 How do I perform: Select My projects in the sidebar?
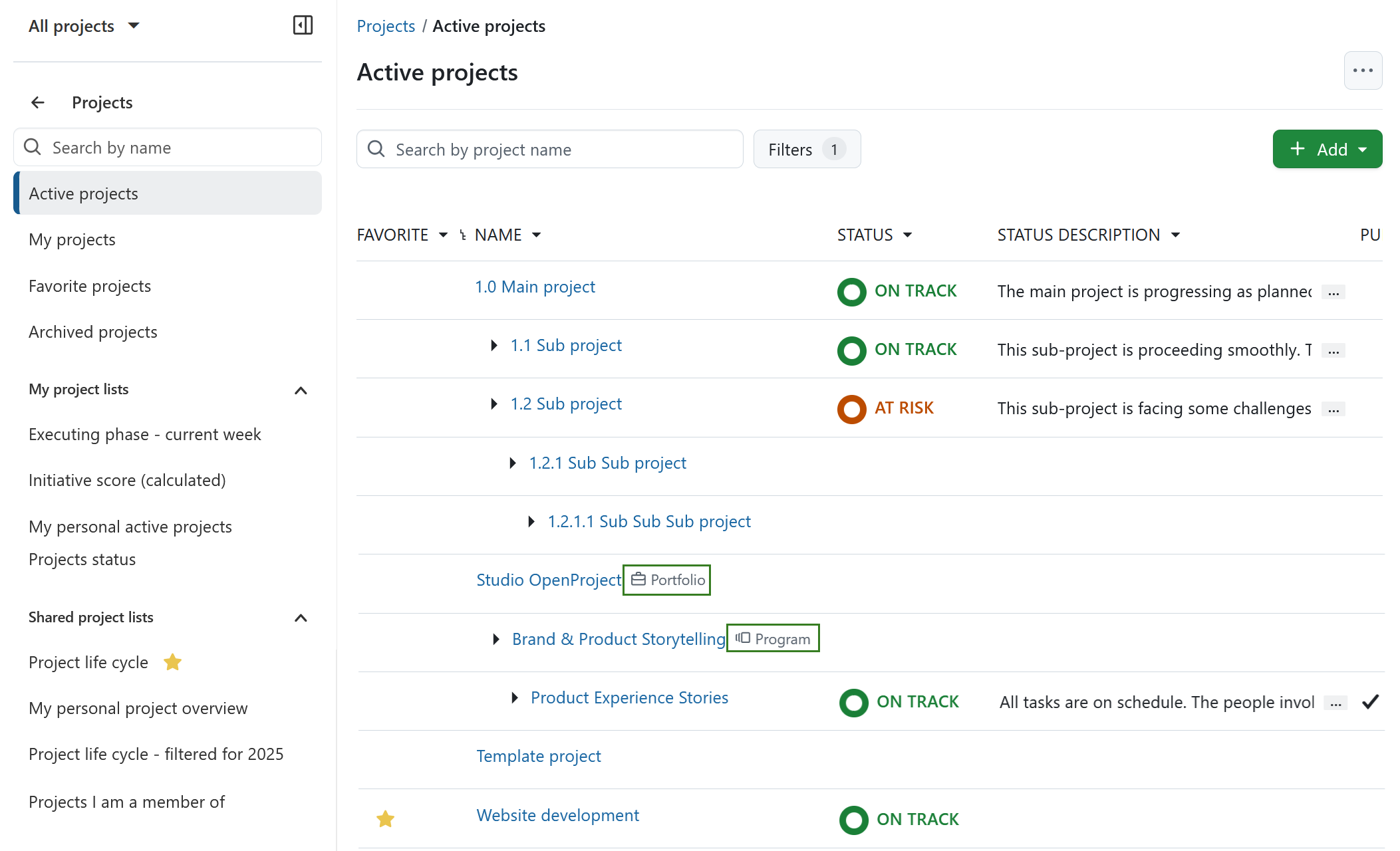[x=72, y=239]
